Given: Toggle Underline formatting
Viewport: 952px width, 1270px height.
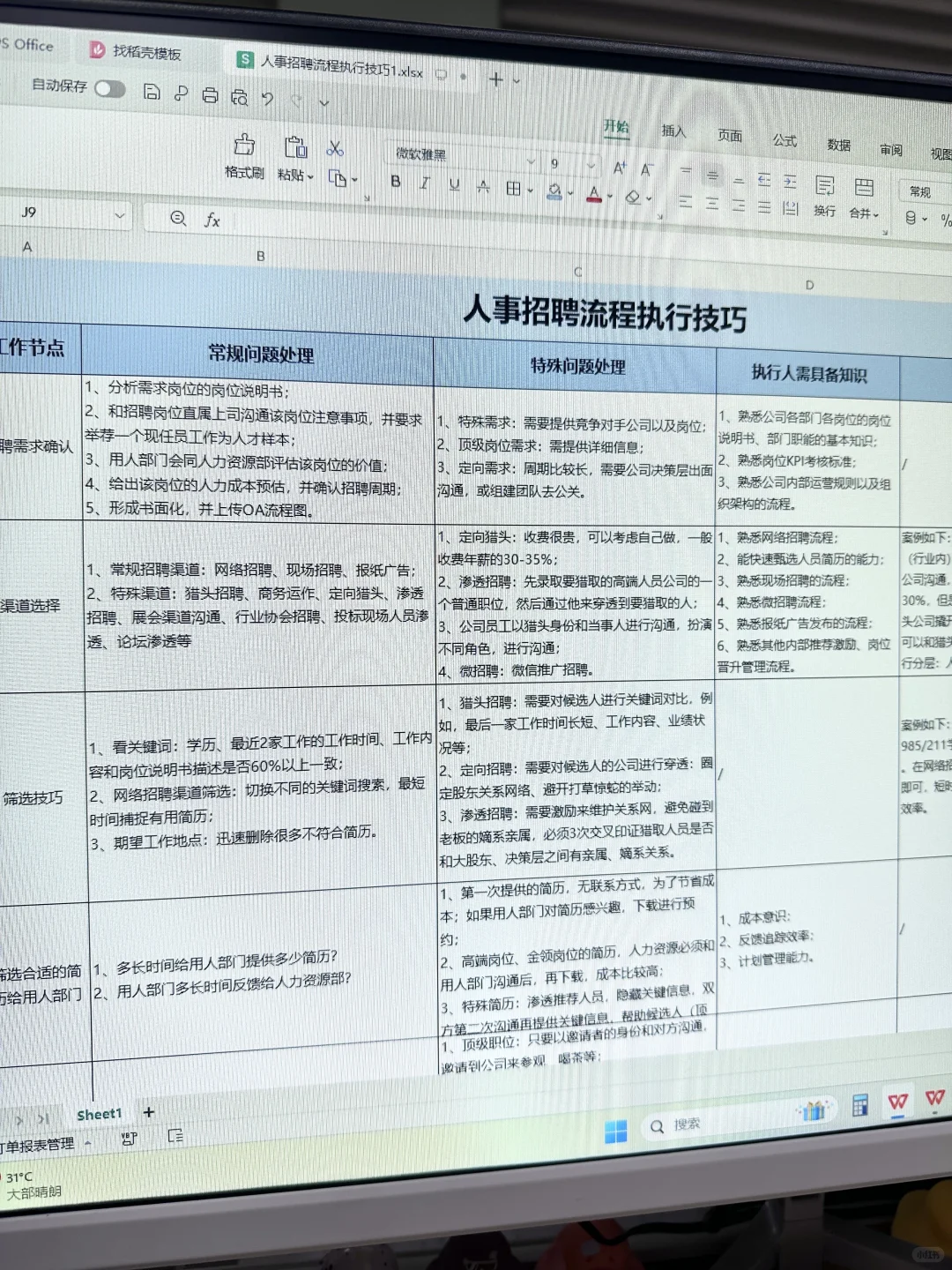Looking at the screenshot, I should (x=454, y=184).
